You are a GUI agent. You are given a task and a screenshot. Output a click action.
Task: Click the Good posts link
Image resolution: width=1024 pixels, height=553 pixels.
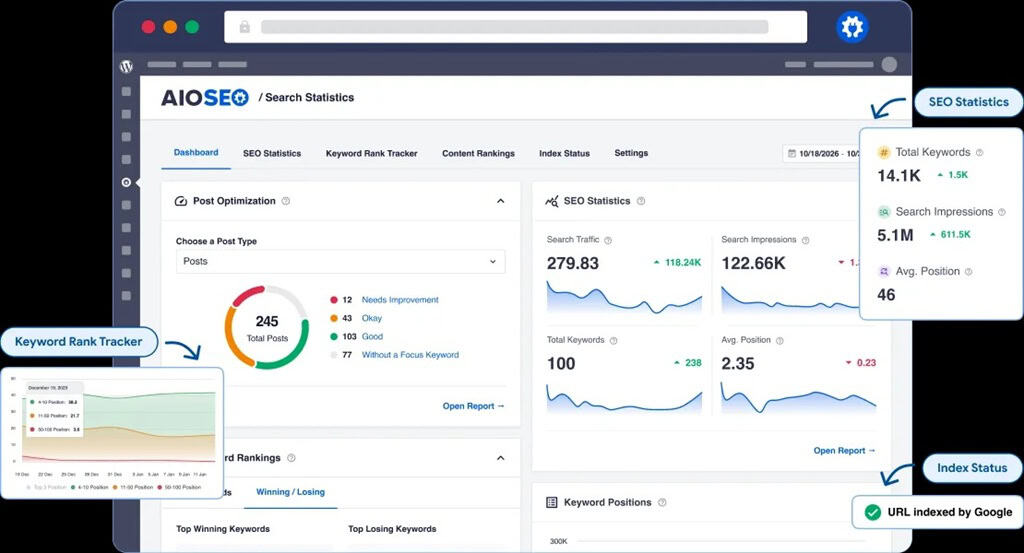372,336
